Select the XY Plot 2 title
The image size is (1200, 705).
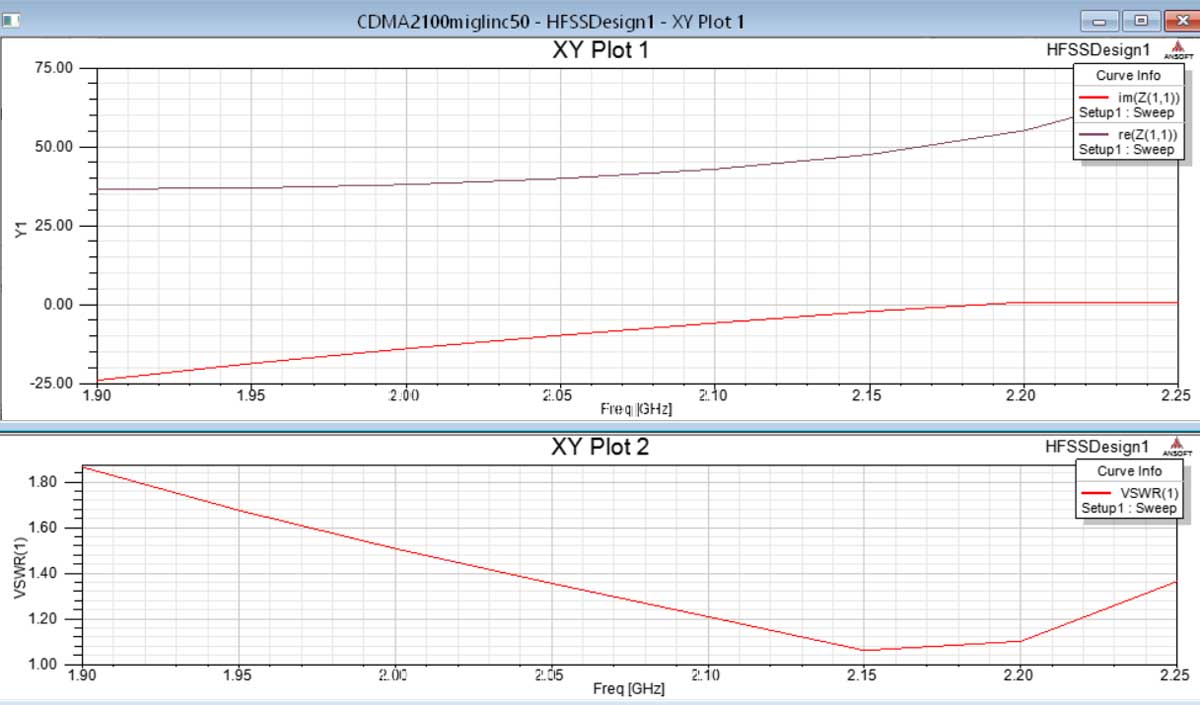pyautogui.click(x=600, y=447)
